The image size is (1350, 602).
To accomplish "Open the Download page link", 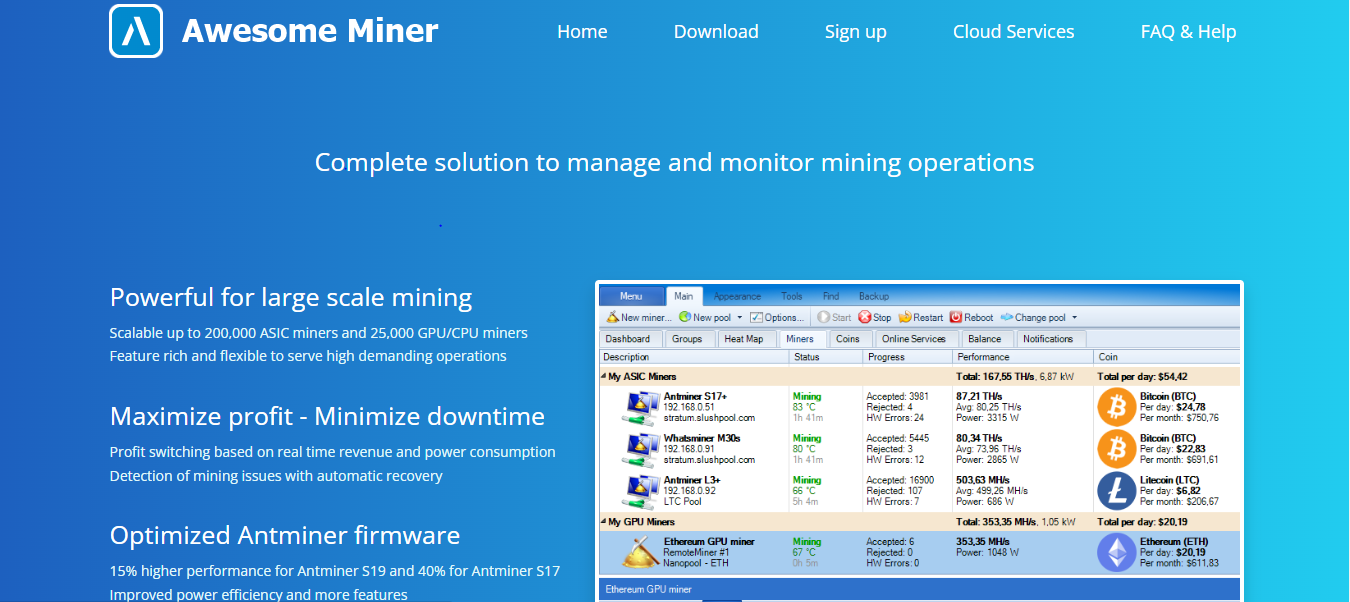I will (716, 31).
